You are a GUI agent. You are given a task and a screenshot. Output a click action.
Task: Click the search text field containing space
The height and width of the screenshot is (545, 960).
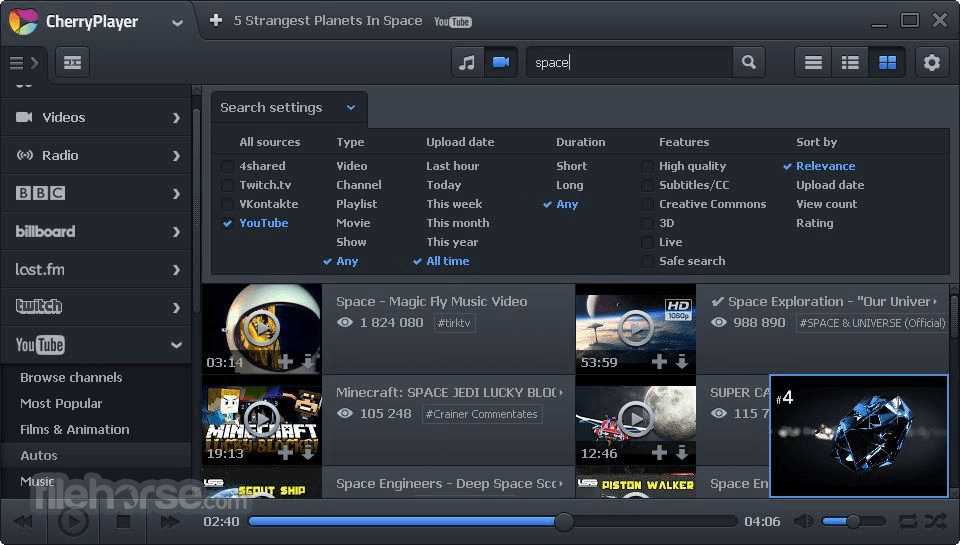pos(629,62)
